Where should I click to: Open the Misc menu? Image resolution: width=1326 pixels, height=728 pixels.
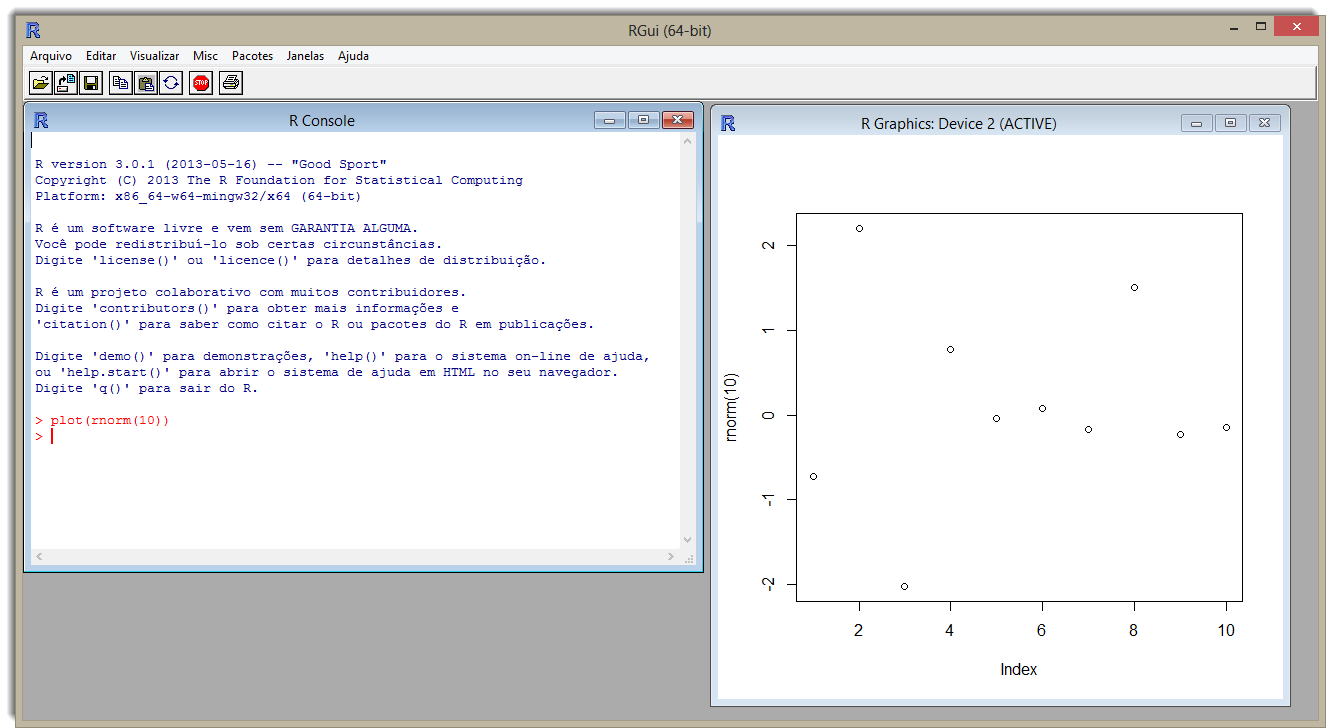click(206, 56)
